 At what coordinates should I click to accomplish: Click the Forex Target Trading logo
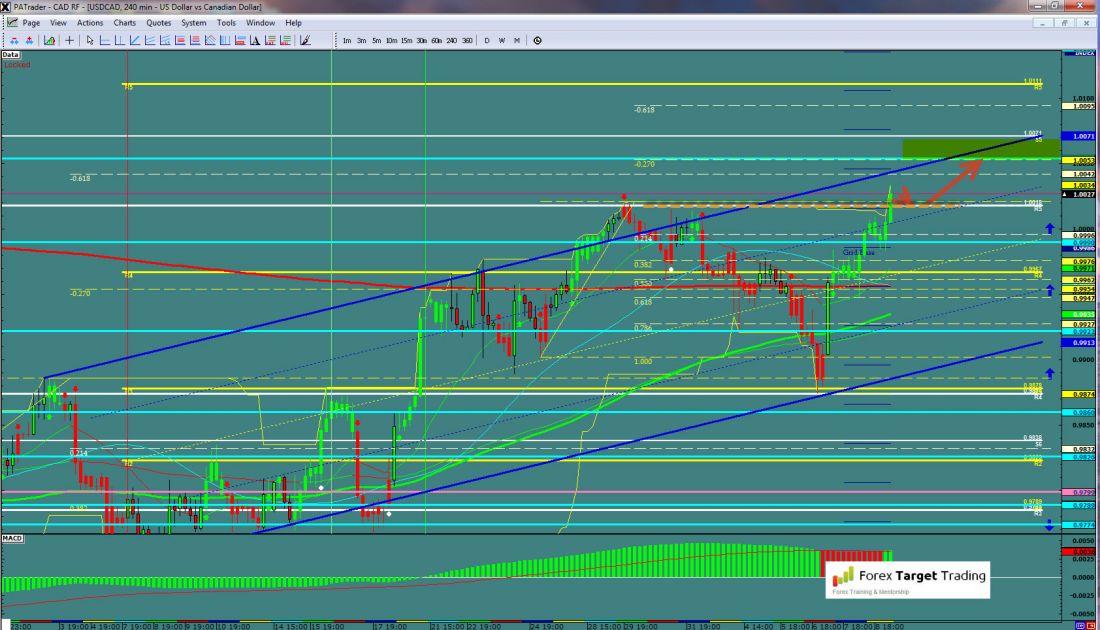908,578
